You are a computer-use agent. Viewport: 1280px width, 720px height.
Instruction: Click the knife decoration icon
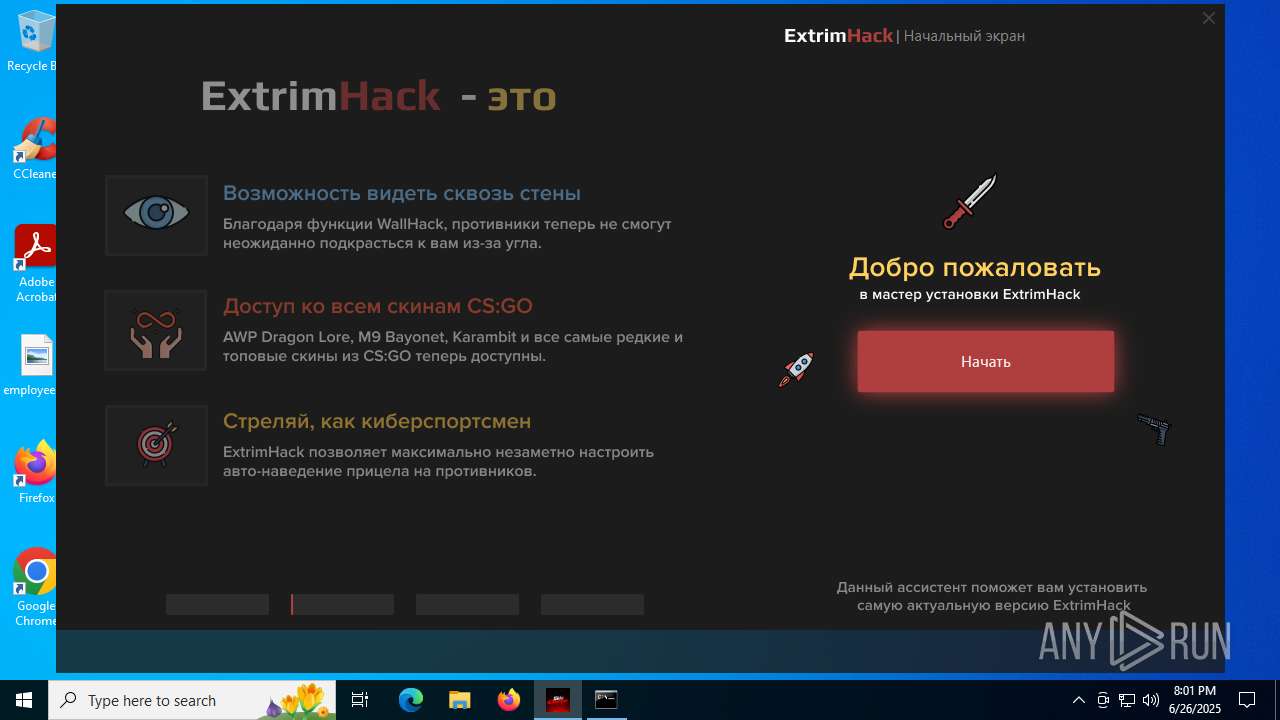pyautogui.click(x=970, y=201)
